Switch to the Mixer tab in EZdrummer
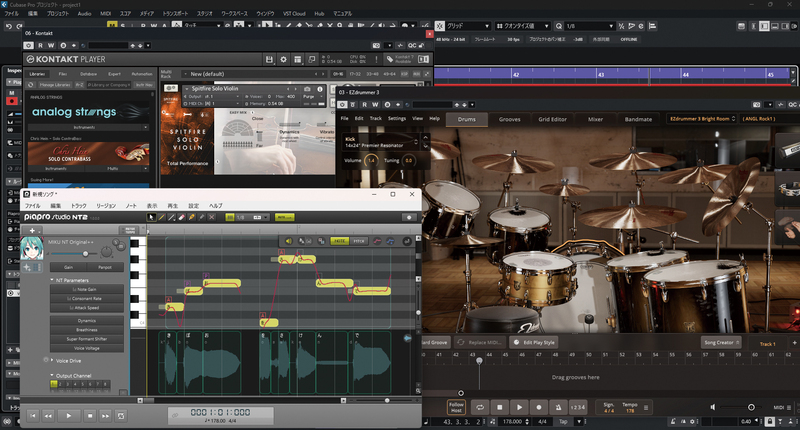800x430 pixels. pyautogui.click(x=595, y=119)
